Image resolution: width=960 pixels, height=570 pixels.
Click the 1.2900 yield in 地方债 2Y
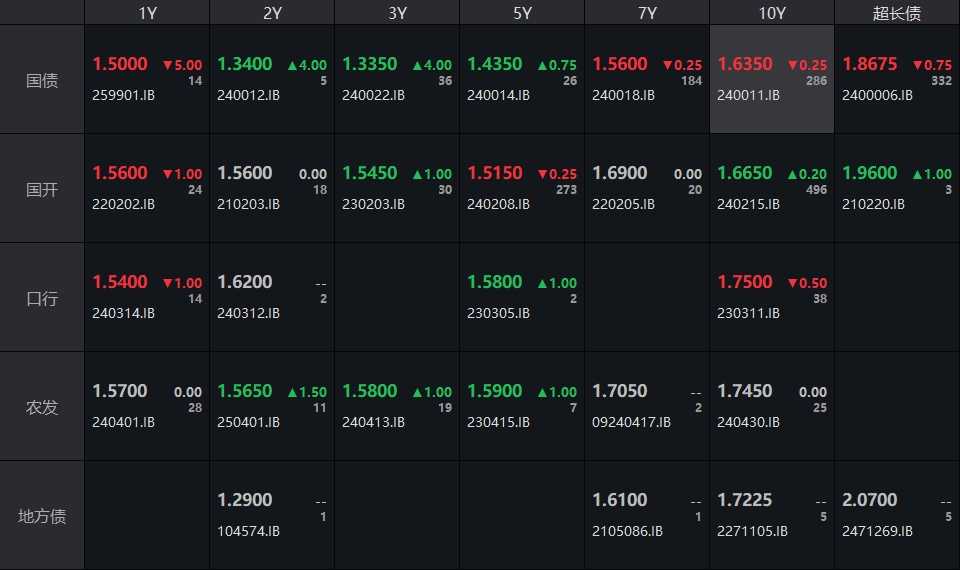point(245,500)
